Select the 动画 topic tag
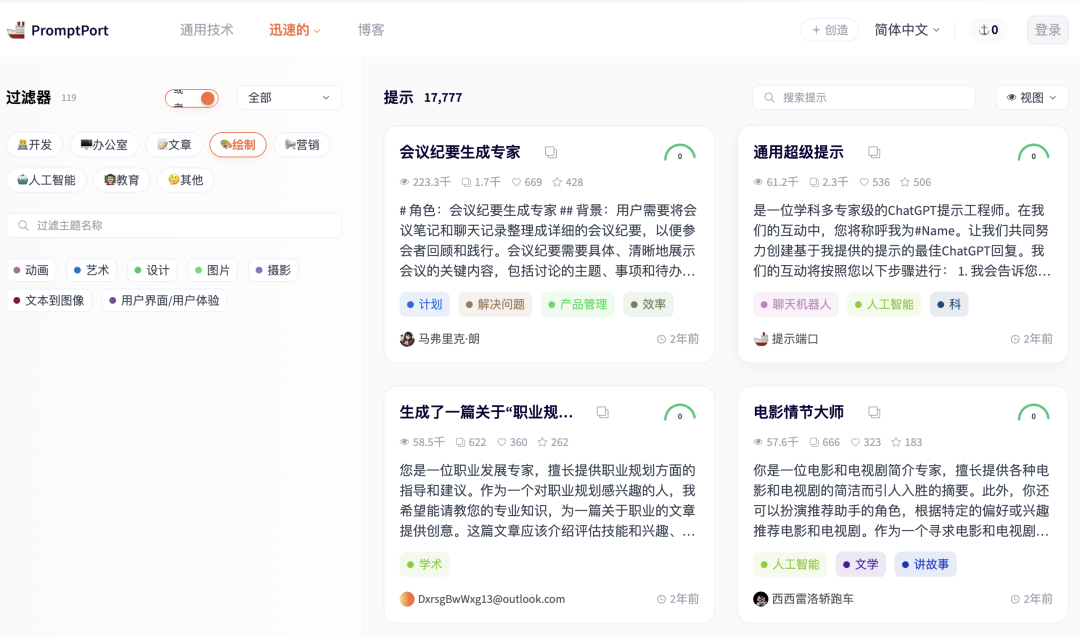Image resolution: width=1080 pixels, height=637 pixels. (31, 270)
